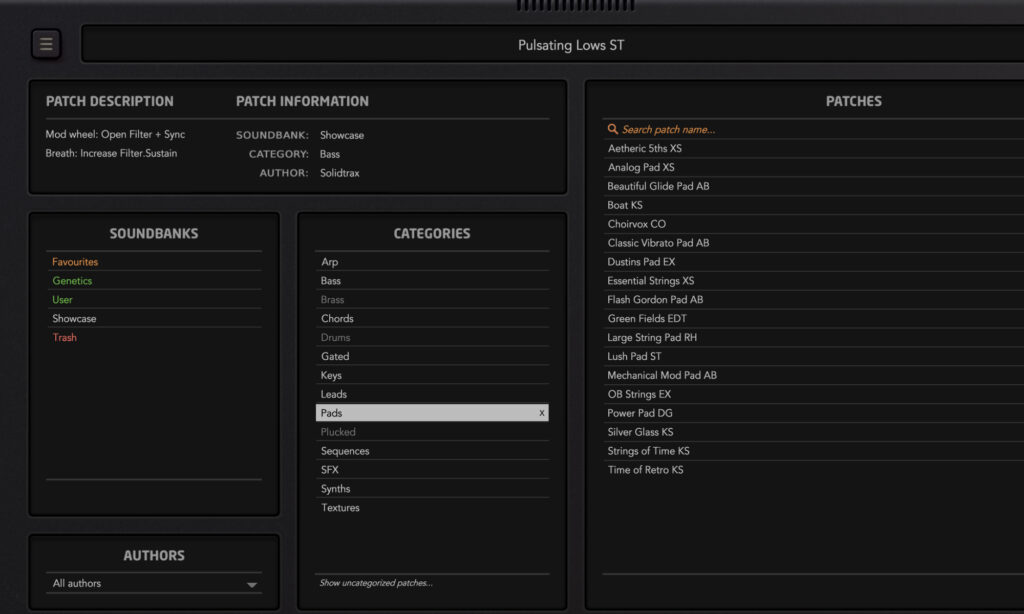
Task: Click the Pulsating Lows ST patch name display
Action: 571,45
